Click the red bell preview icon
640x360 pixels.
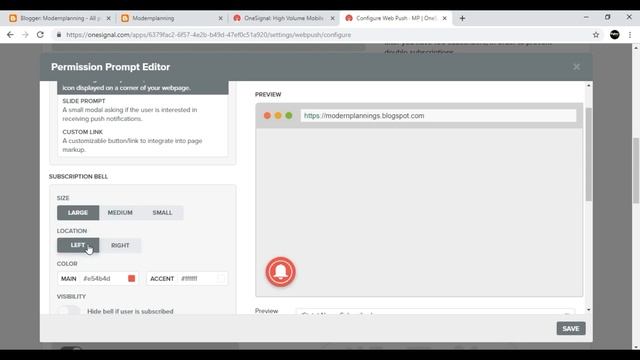pyautogui.click(x=281, y=272)
